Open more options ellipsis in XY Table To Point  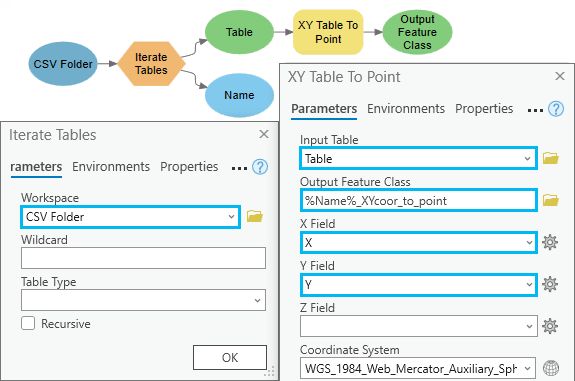click(x=535, y=110)
